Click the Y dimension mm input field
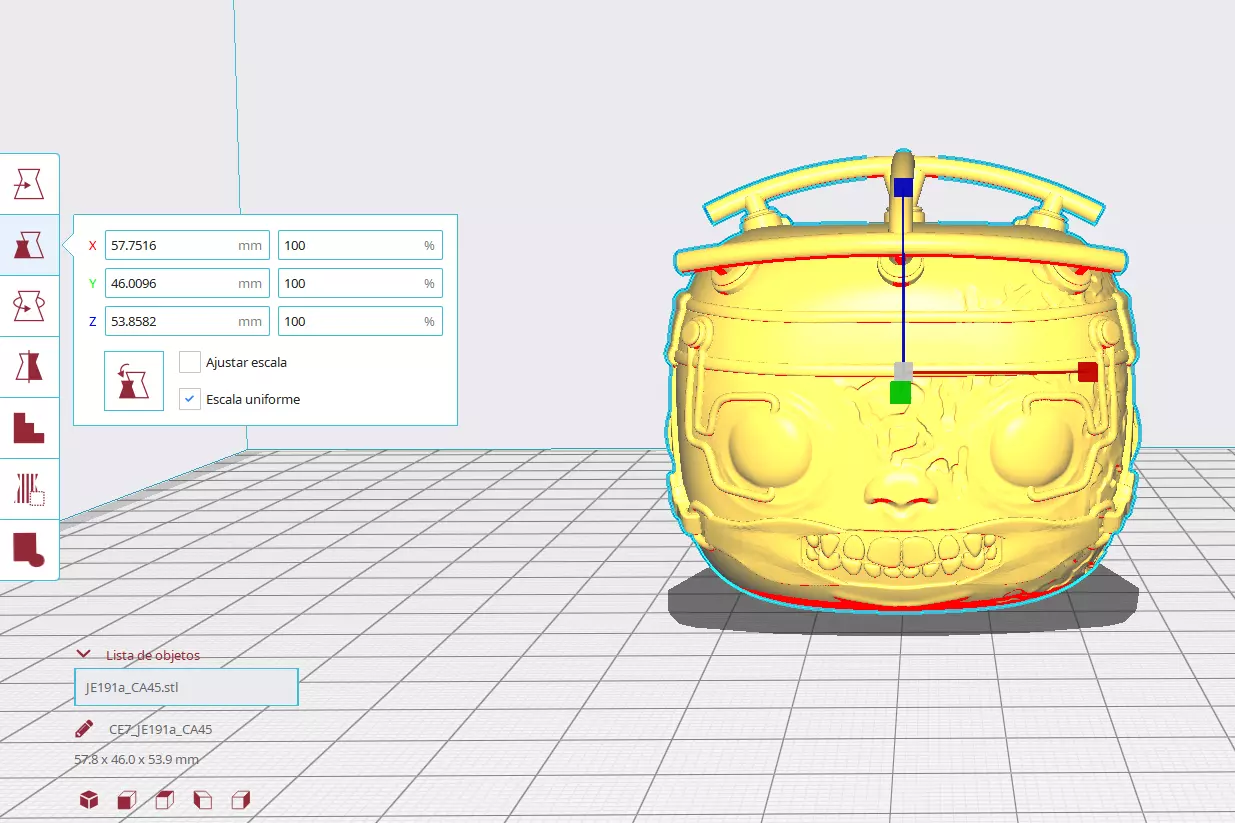1235x823 pixels. pos(187,283)
